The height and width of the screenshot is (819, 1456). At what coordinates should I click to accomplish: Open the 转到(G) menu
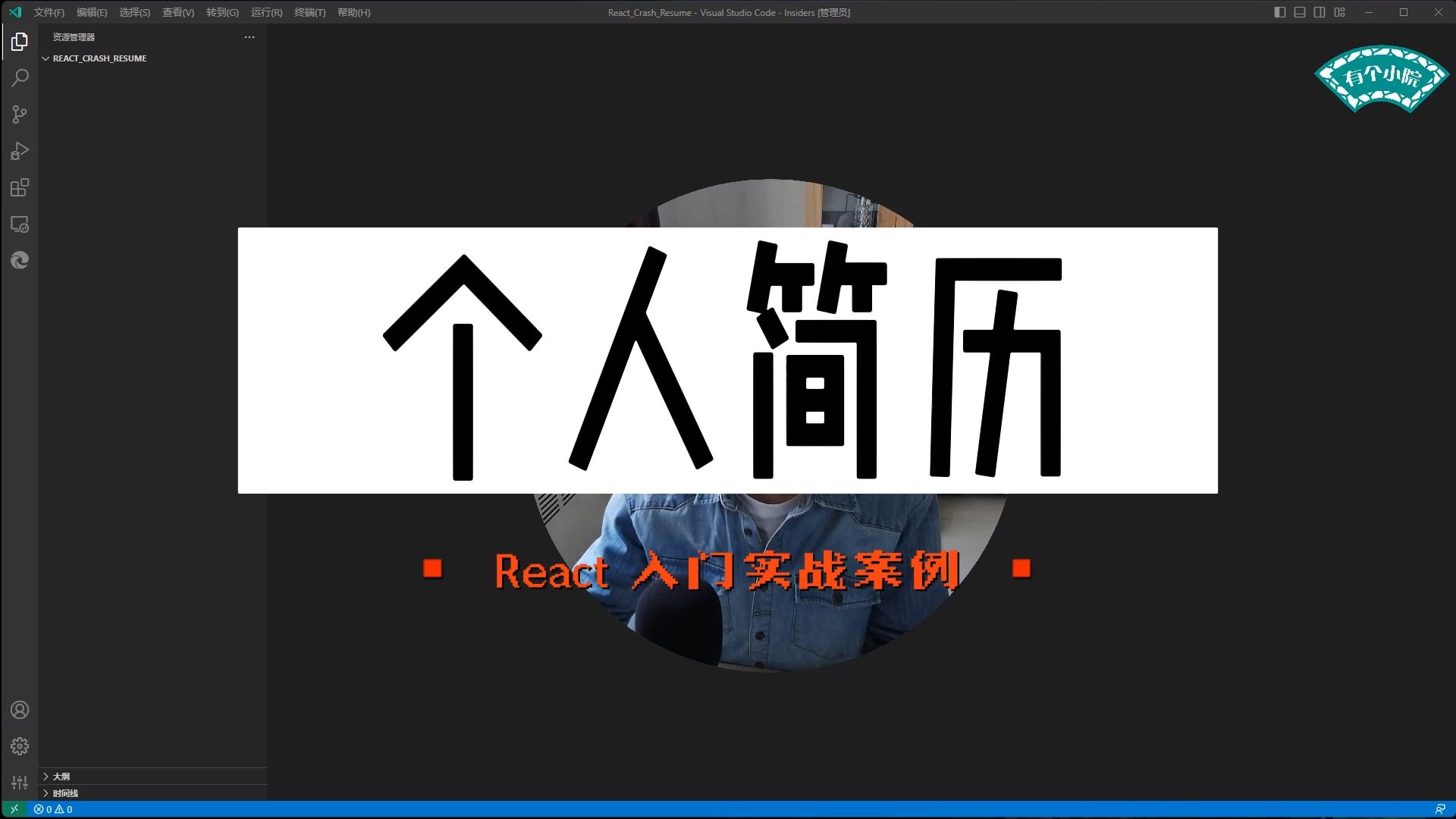click(222, 13)
